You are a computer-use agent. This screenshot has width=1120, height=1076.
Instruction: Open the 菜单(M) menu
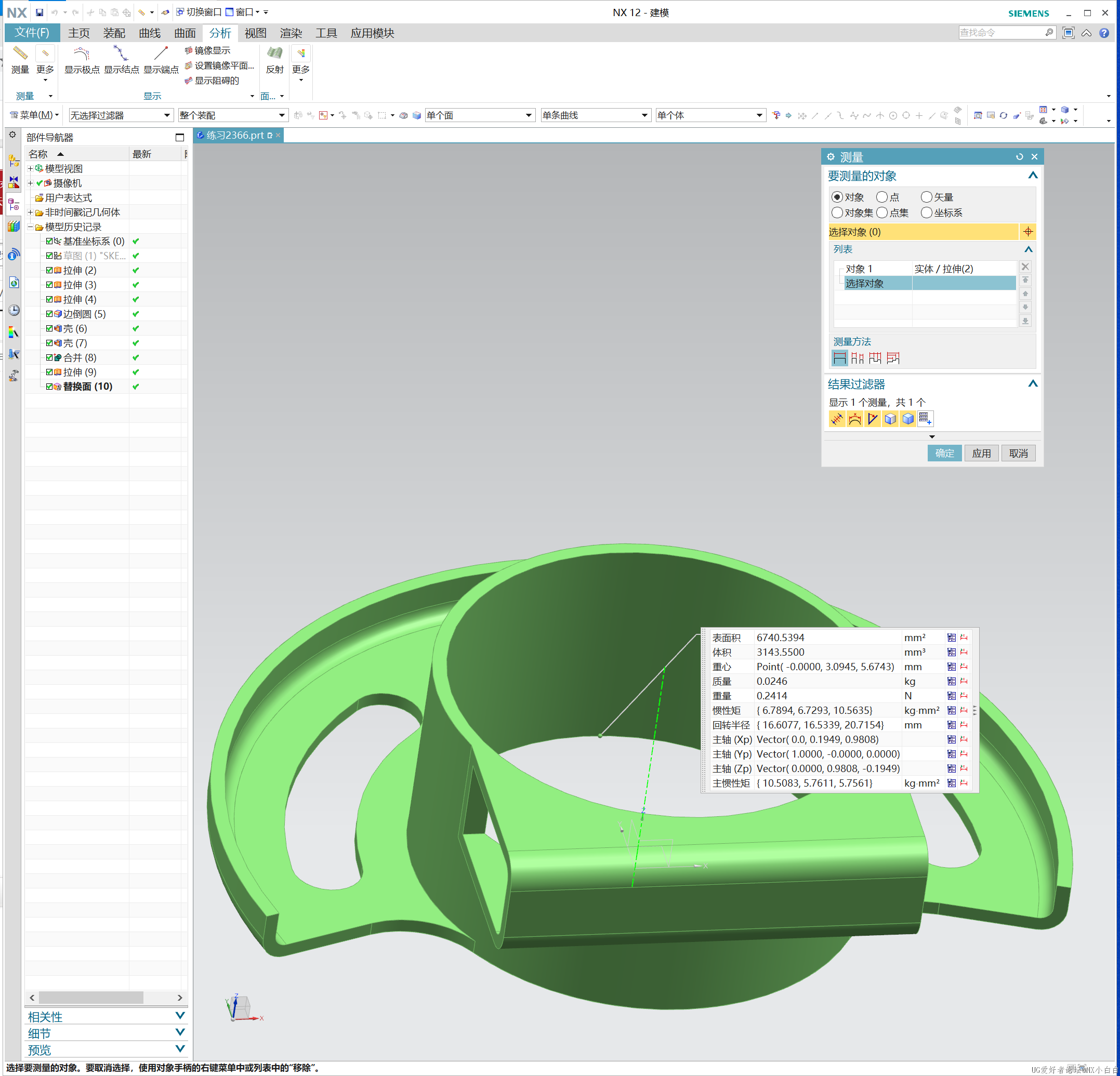(34, 115)
